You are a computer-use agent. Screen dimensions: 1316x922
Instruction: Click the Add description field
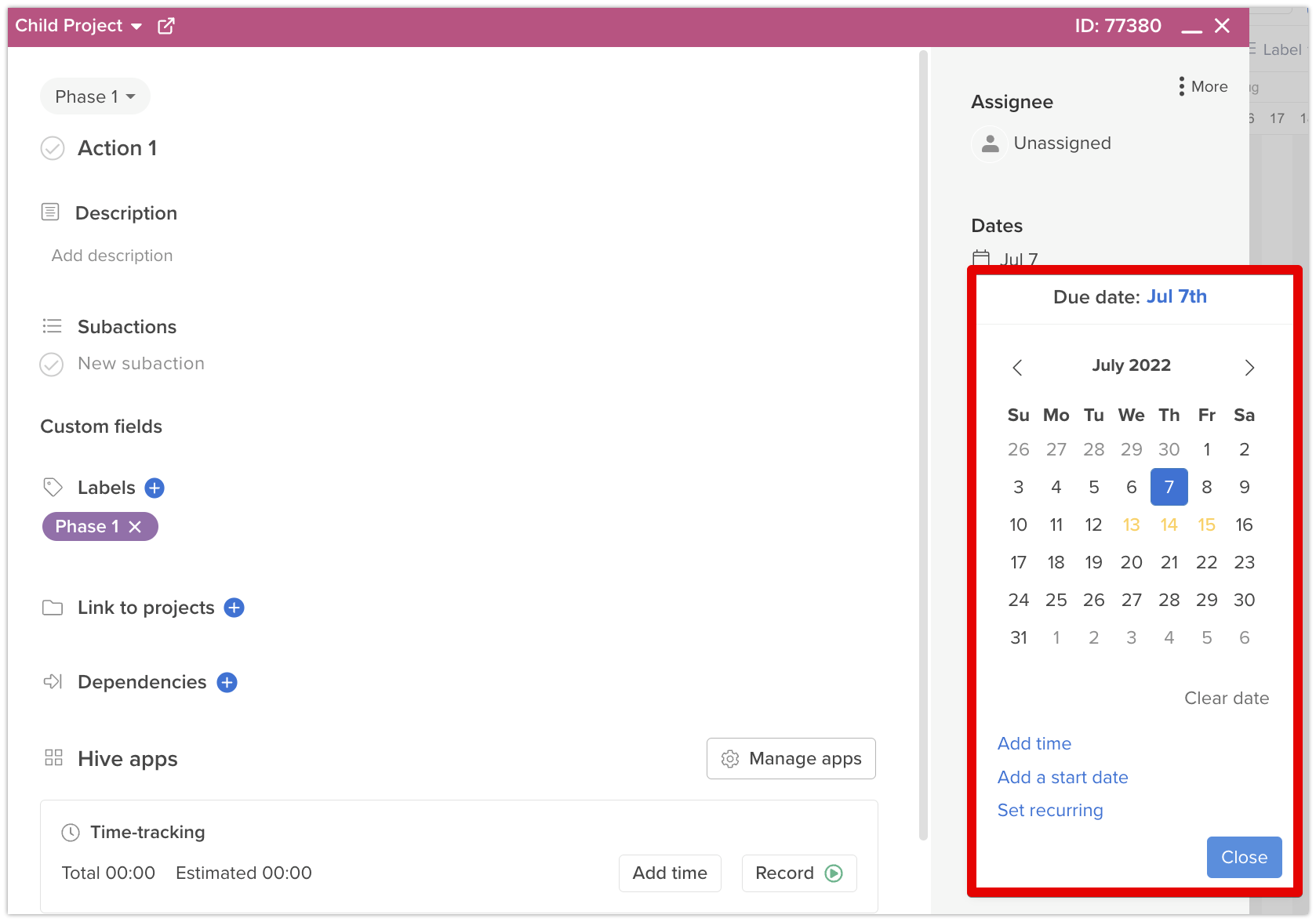tap(112, 256)
